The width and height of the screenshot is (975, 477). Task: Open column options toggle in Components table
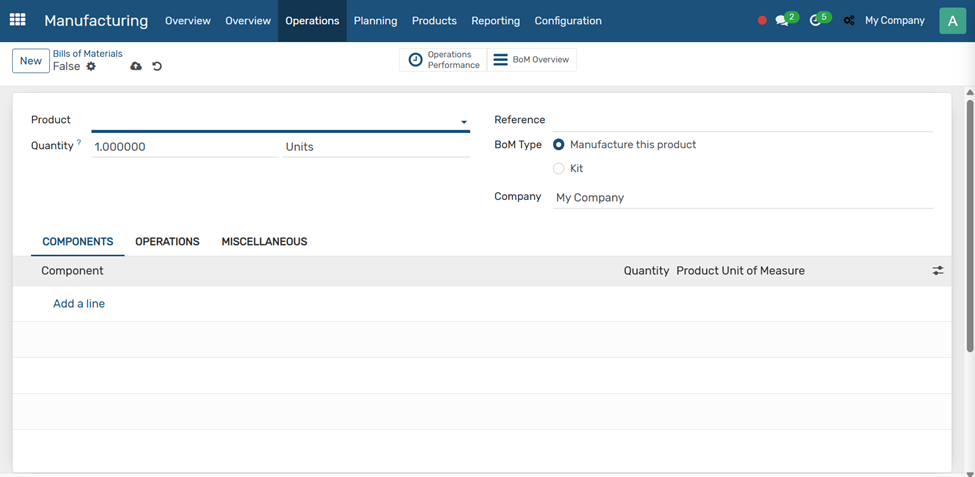pyautogui.click(x=938, y=271)
